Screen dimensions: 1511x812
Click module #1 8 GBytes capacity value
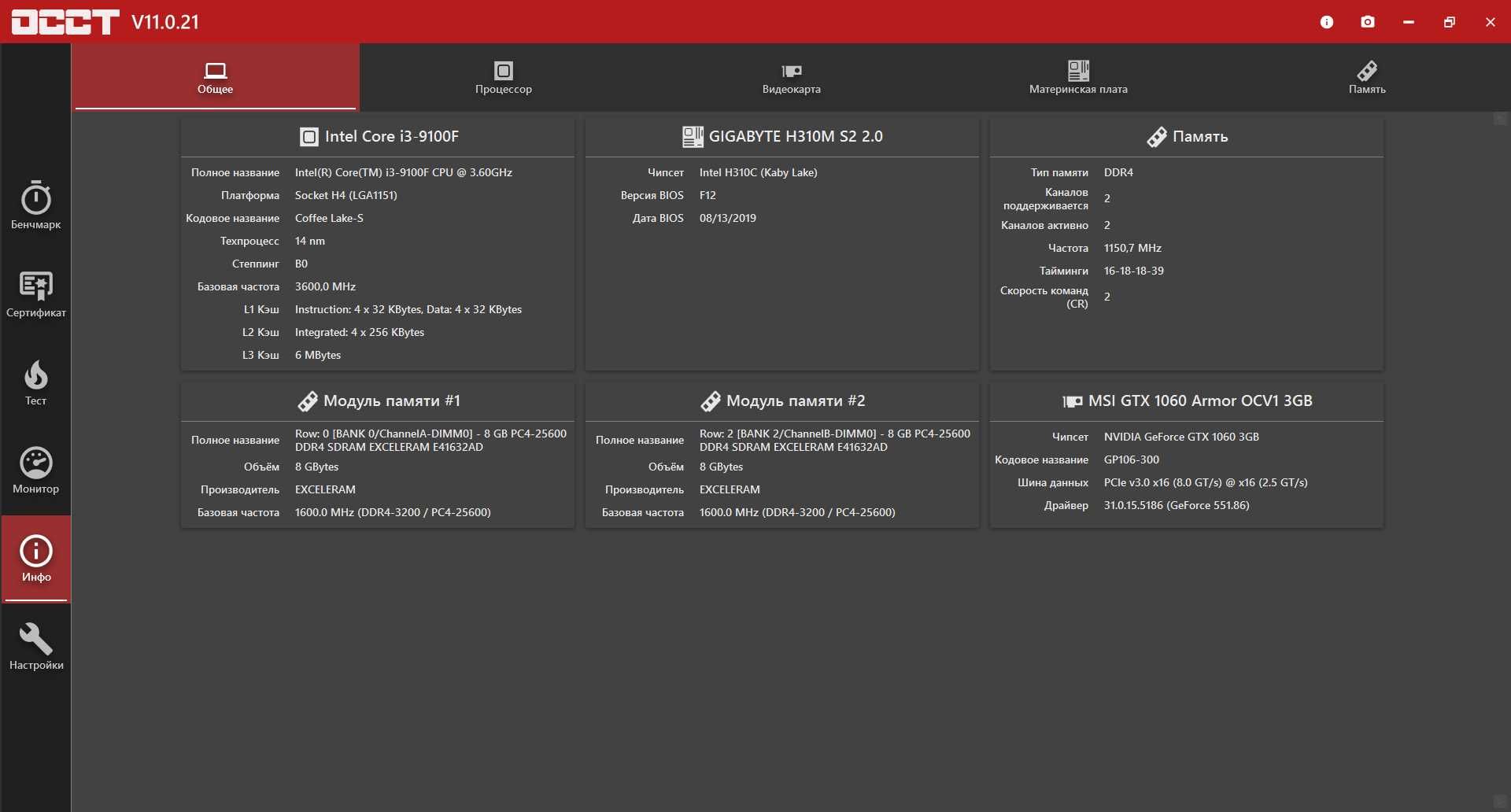point(316,467)
